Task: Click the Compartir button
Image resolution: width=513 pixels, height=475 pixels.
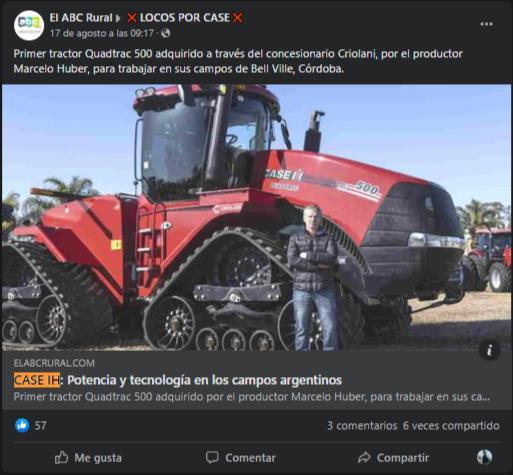Action: pyautogui.click(x=393, y=458)
